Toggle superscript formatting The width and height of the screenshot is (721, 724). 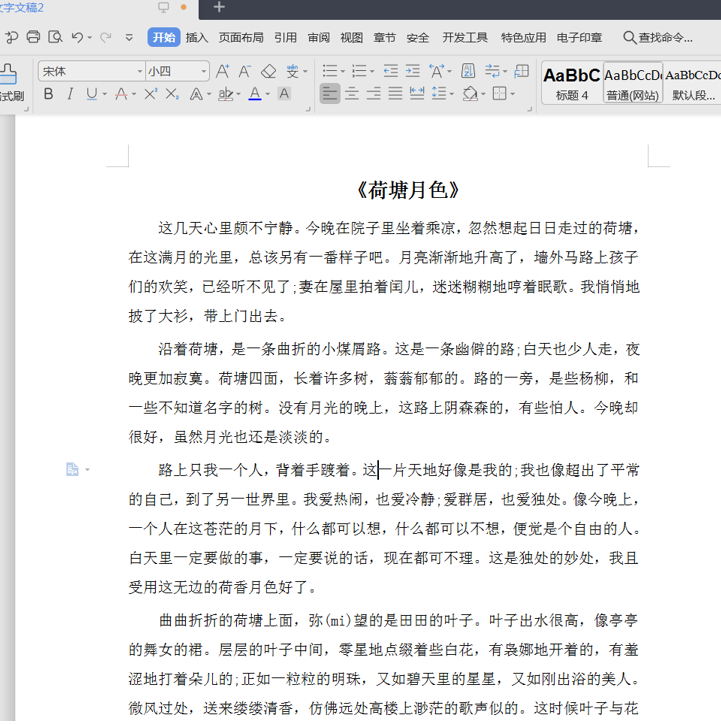click(x=150, y=94)
